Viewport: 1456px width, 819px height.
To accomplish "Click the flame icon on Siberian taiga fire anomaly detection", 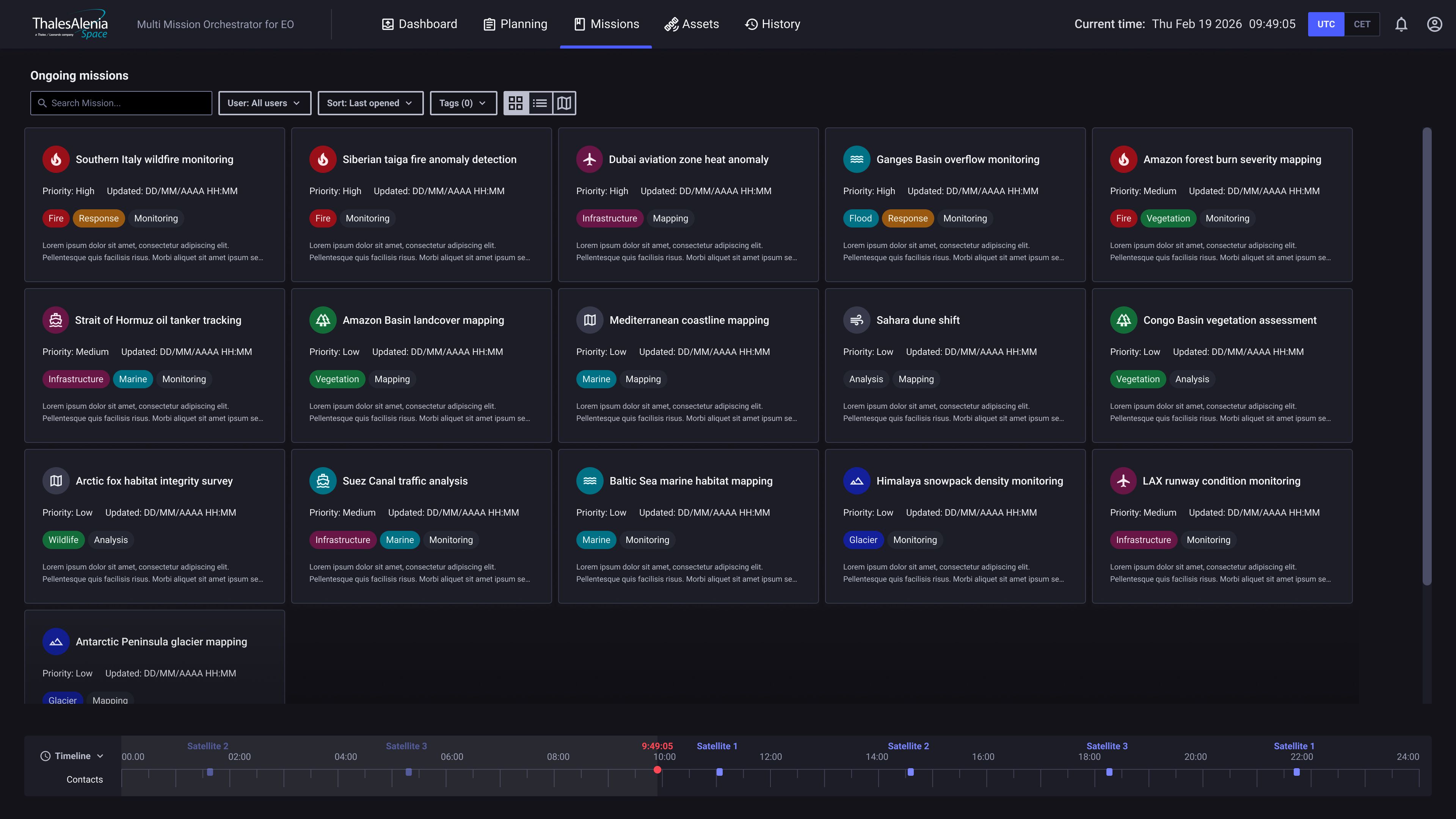I will [x=323, y=159].
